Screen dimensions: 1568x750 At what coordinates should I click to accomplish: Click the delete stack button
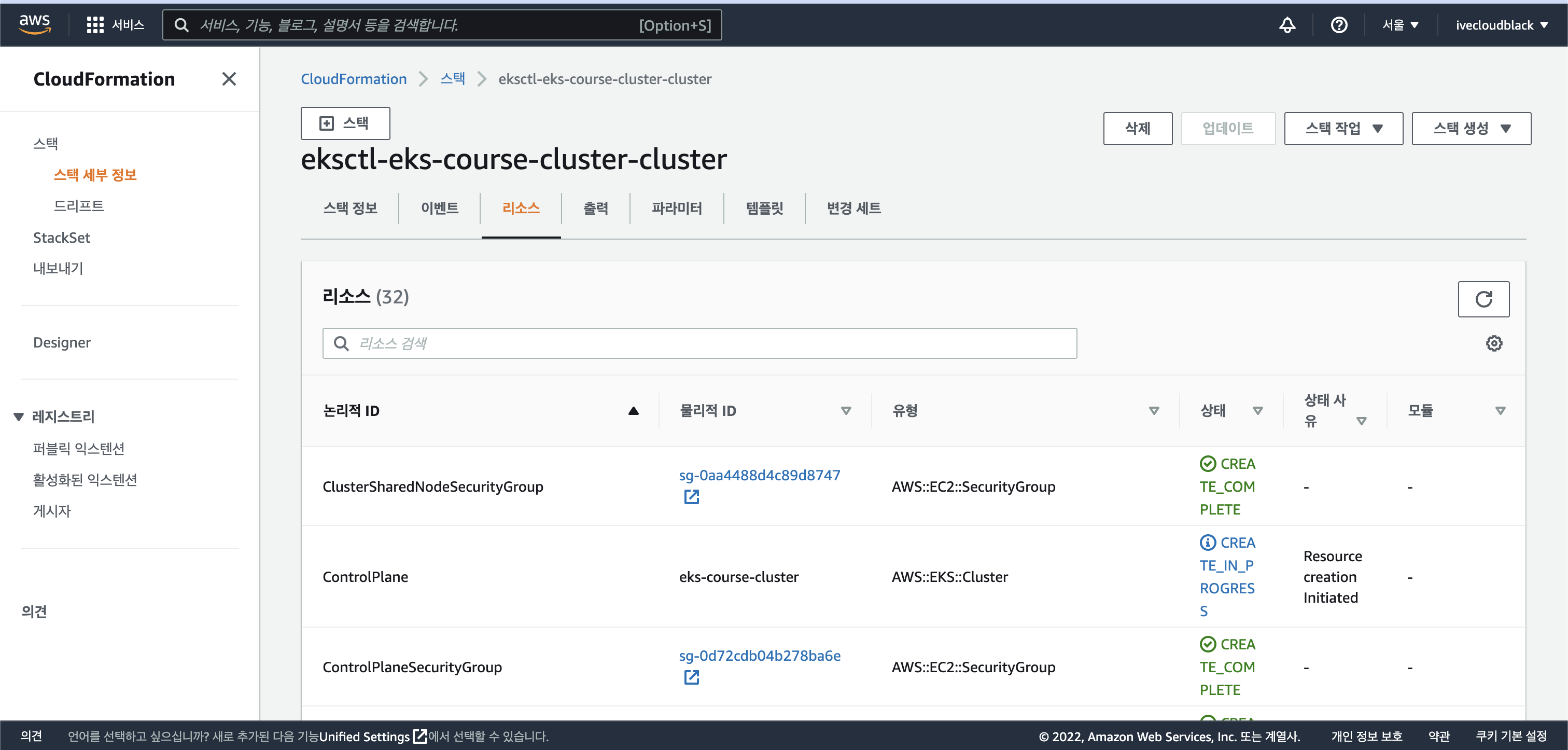coord(1137,129)
